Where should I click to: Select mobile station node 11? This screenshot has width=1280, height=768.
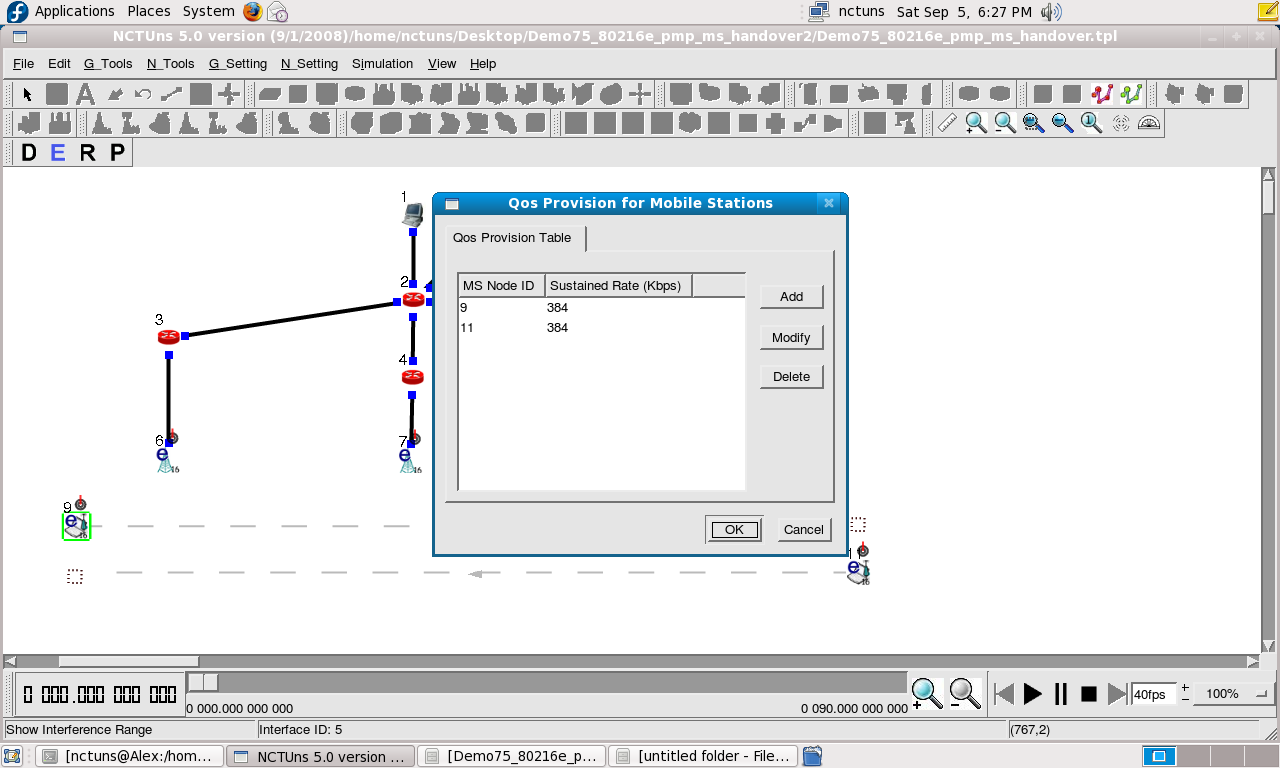point(858,570)
